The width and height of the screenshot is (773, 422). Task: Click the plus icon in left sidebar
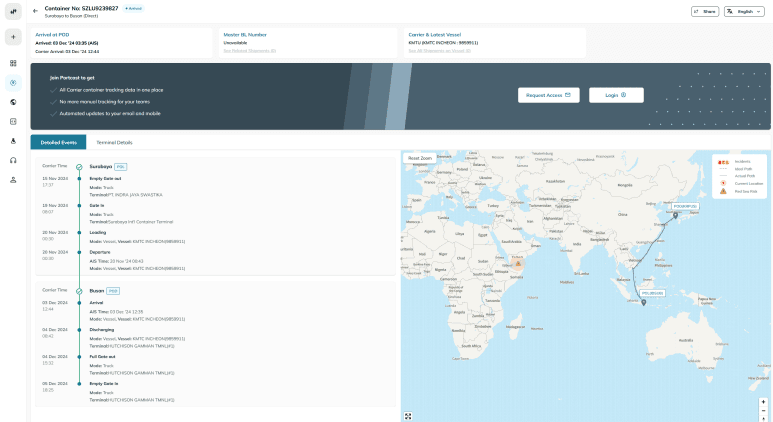tap(13, 37)
